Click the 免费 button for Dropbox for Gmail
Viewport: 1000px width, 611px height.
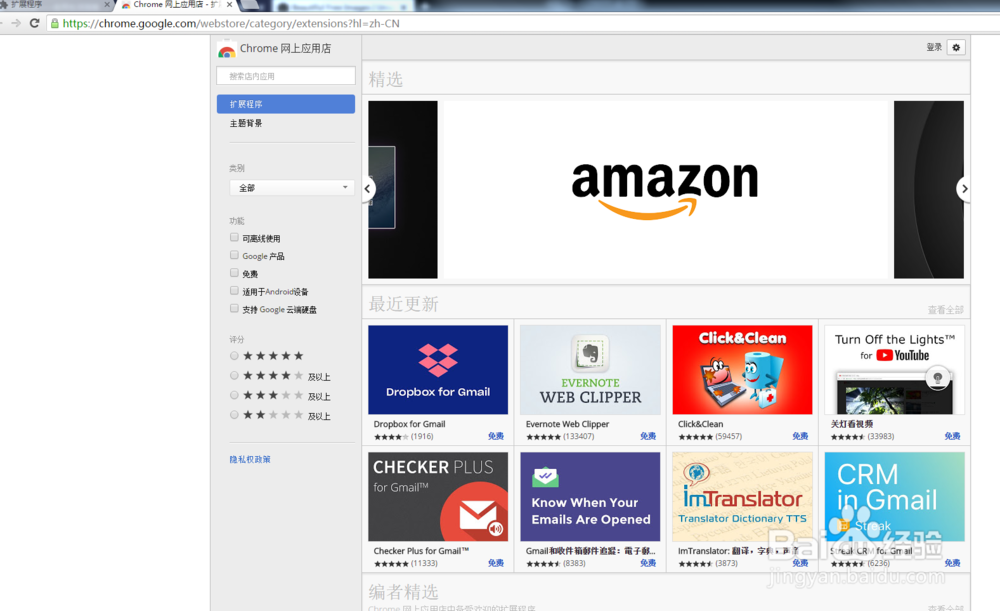coord(496,436)
